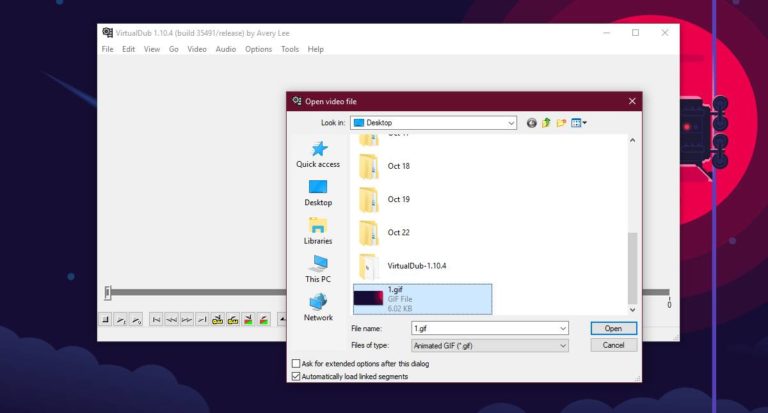Image resolution: width=768 pixels, height=413 pixels.
Task: Go up one folder level
Action: (547, 123)
